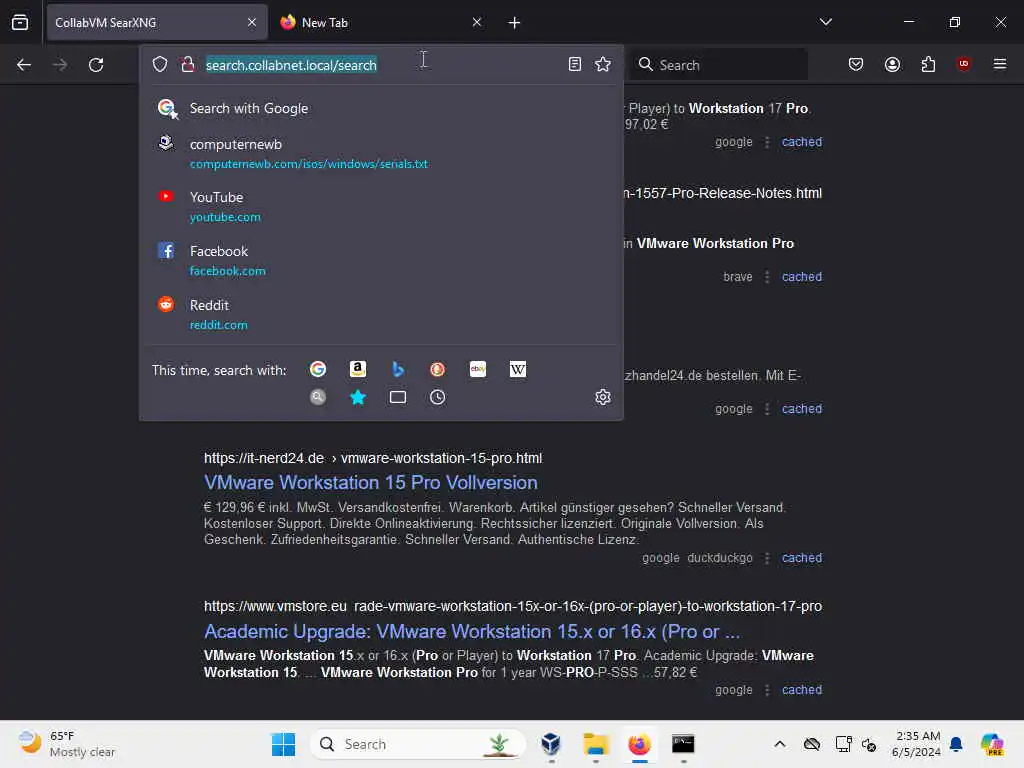Open Copilot preview icon in taskbar
Image resolution: width=1024 pixels, height=768 pixels.
(992, 744)
